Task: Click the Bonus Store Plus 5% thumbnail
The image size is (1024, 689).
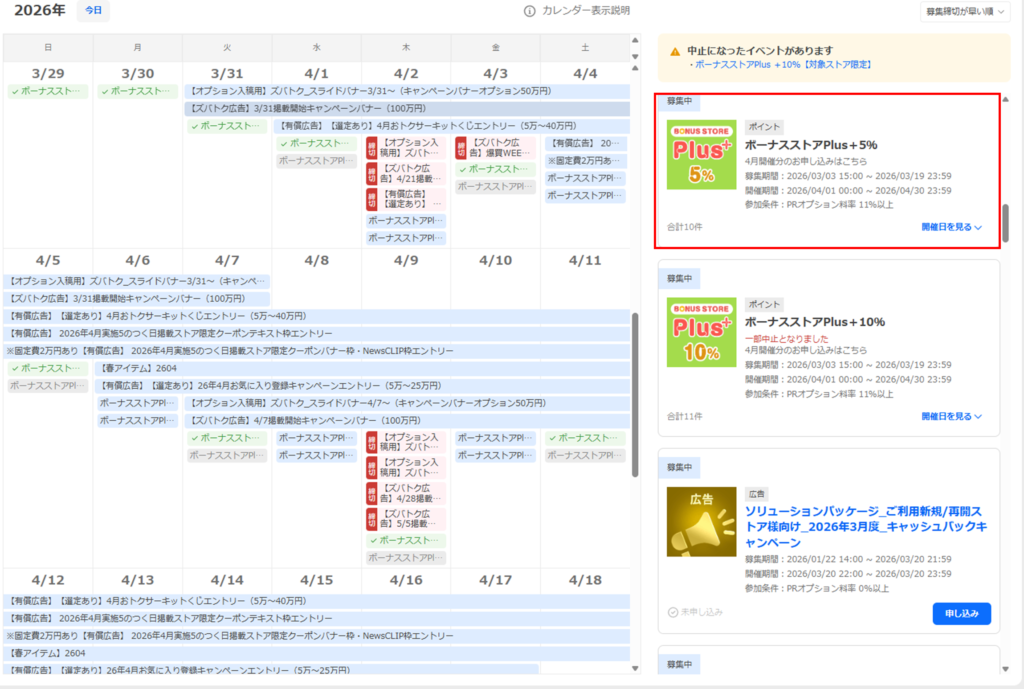Action: click(701, 154)
